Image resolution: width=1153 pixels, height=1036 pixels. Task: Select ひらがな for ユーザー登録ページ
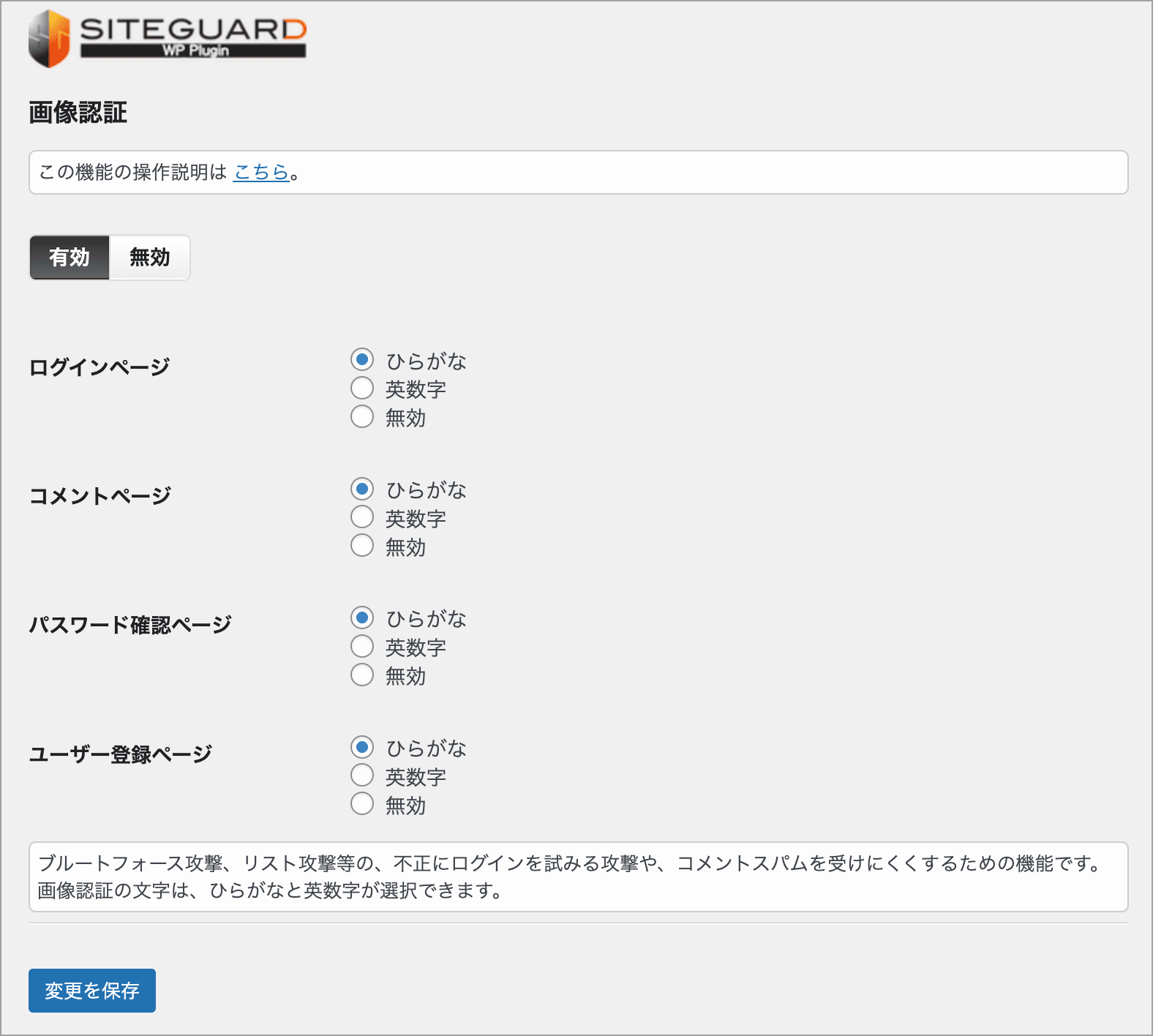click(362, 746)
